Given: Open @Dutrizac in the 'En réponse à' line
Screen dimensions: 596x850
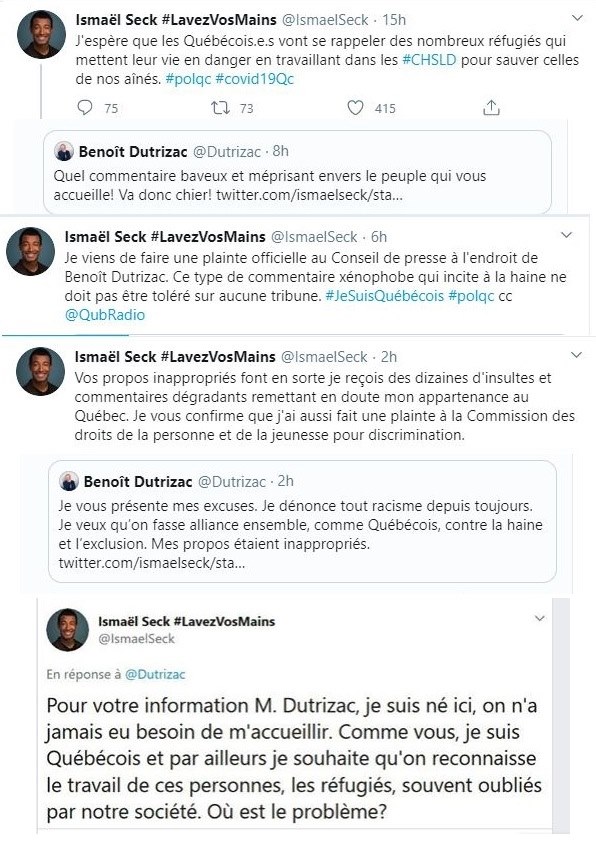Looking at the screenshot, I should [155, 674].
